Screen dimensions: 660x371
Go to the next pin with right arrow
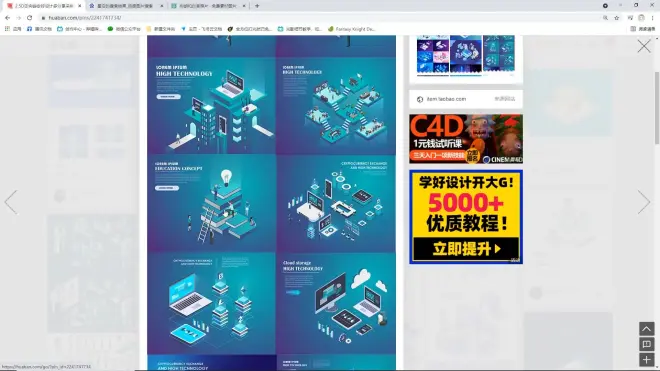644,202
